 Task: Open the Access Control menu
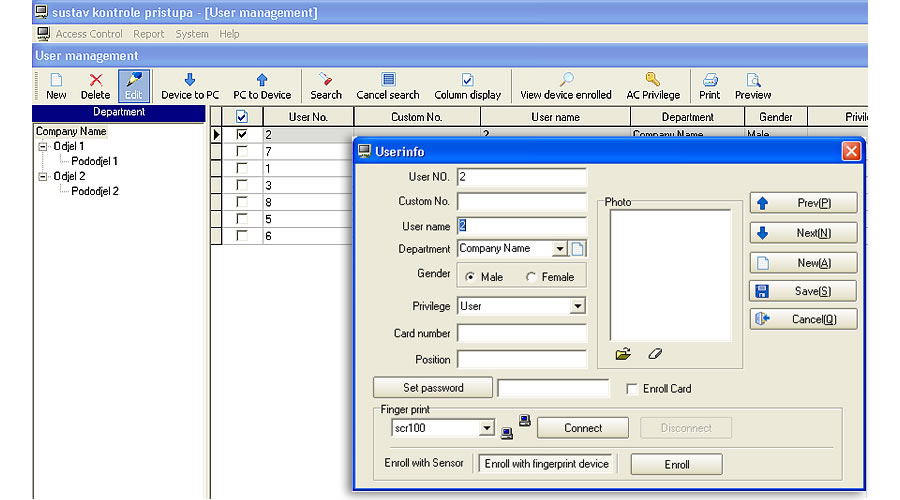89,34
